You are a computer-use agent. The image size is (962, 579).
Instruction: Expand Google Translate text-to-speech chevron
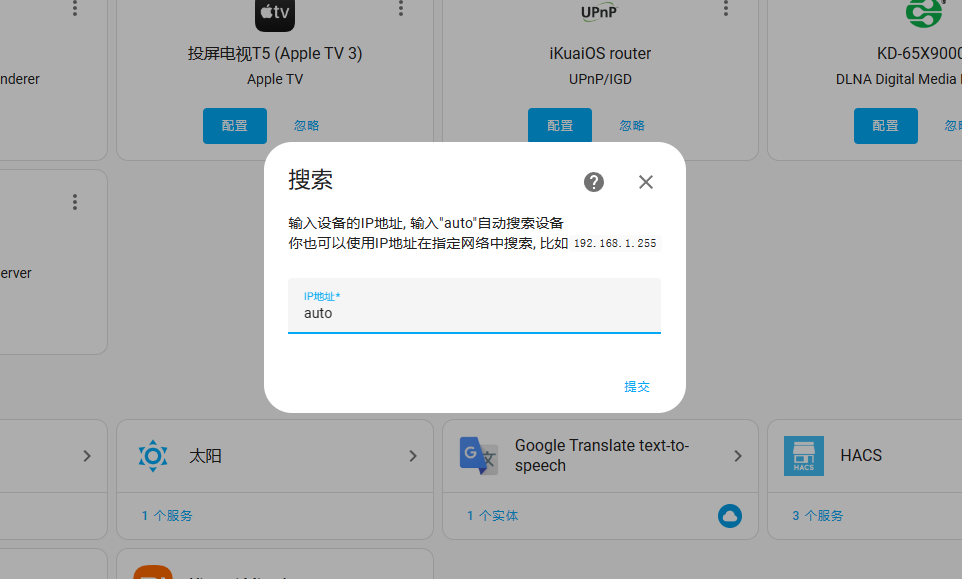pyautogui.click(x=738, y=456)
